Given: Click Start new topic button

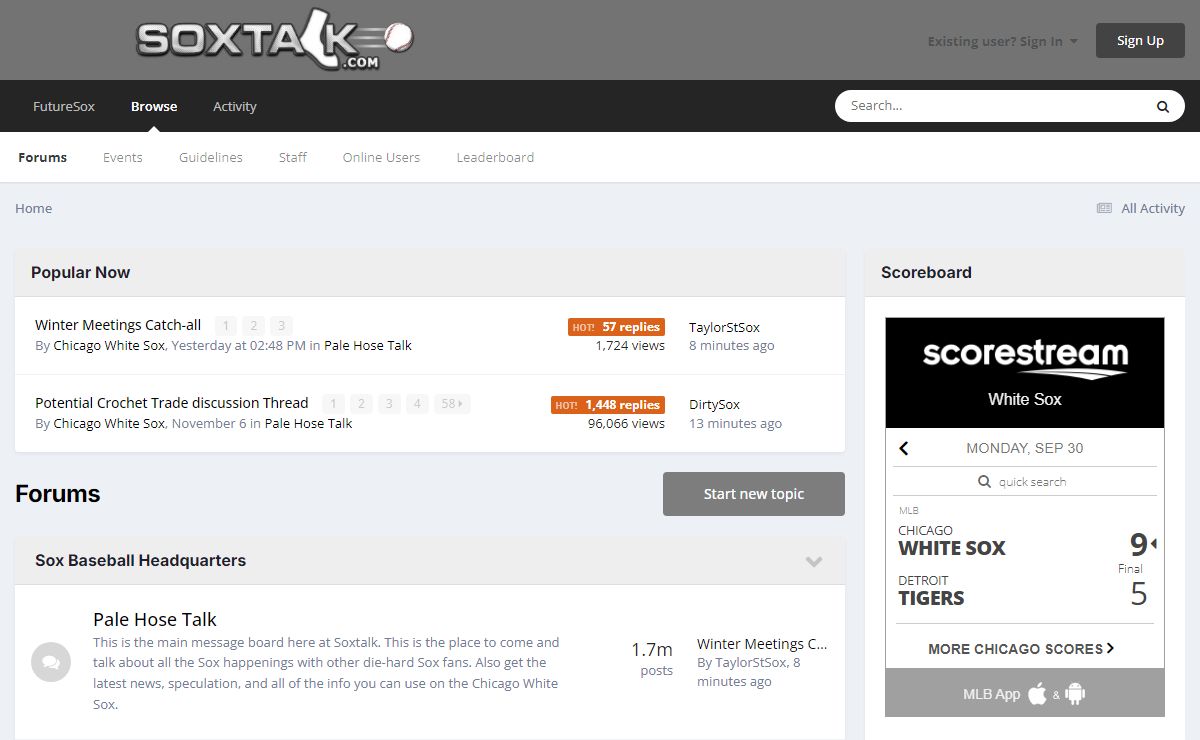Looking at the screenshot, I should point(754,494).
